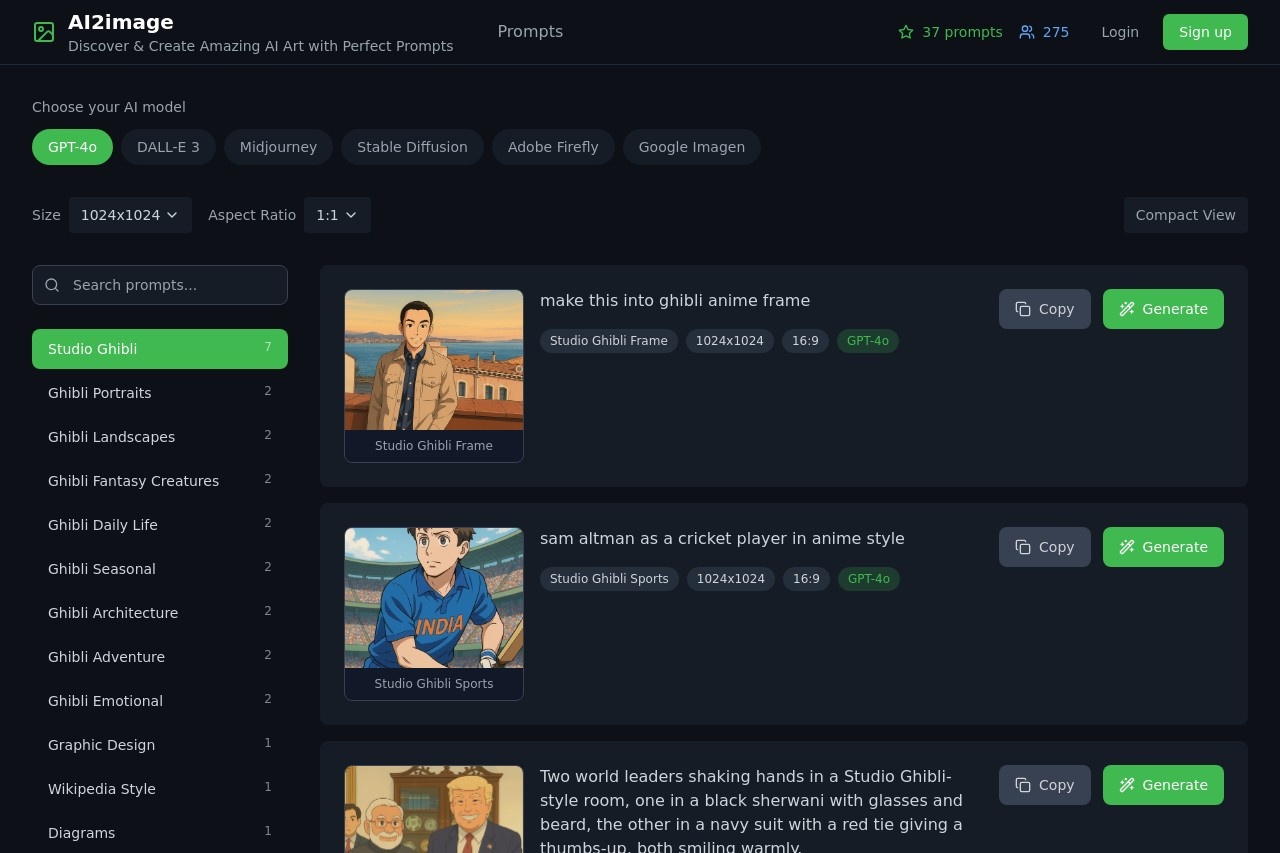The height and width of the screenshot is (853, 1280).
Task: Click the Login link
Action: click(1120, 32)
